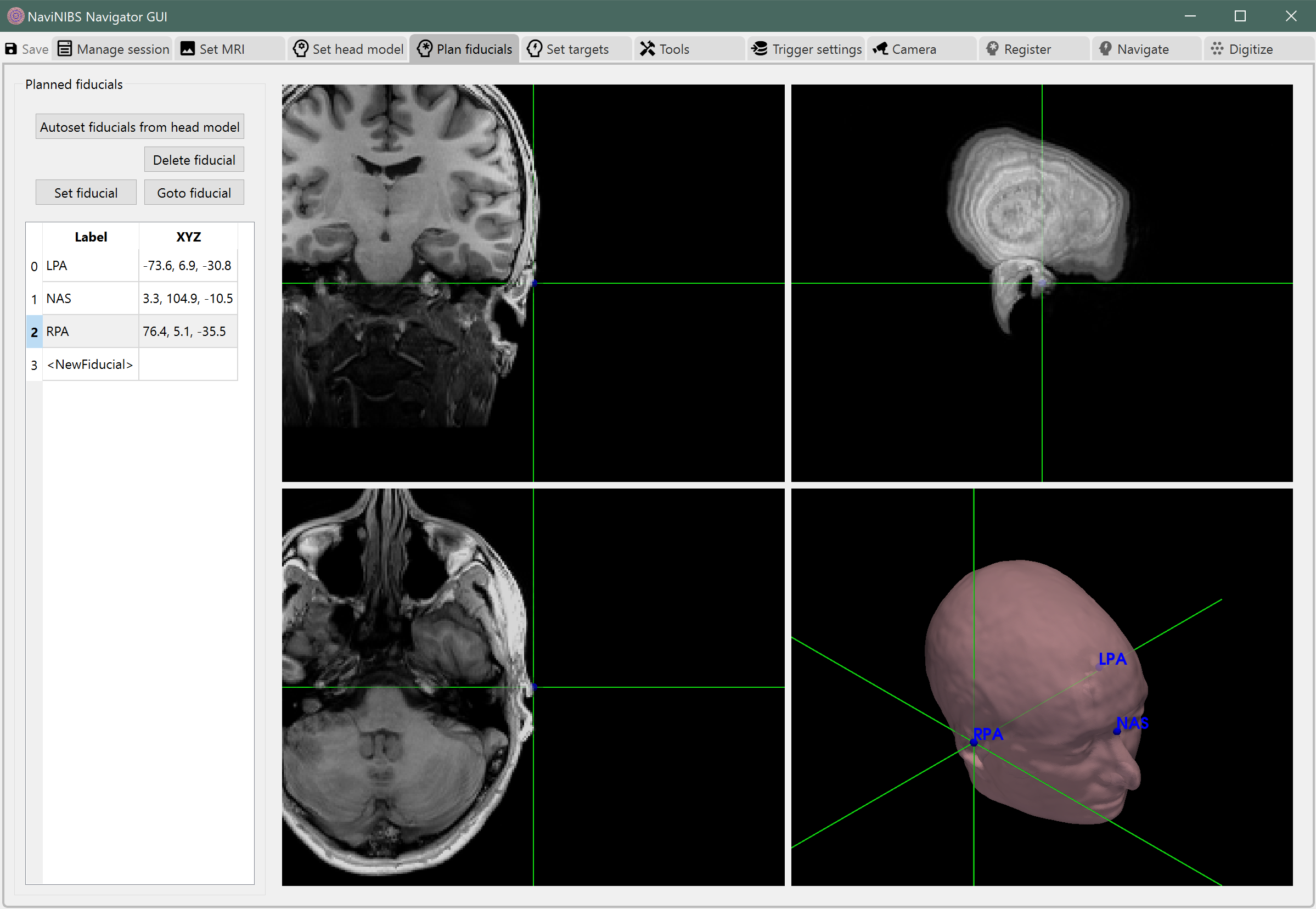The width and height of the screenshot is (1316, 909).
Task: Click the Manage session list icon
Action: (65, 49)
